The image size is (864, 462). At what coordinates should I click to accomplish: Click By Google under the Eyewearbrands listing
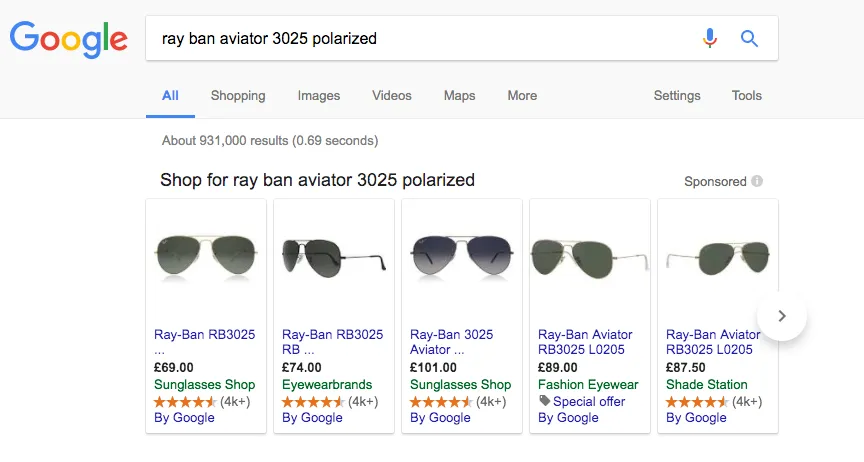tap(312, 417)
